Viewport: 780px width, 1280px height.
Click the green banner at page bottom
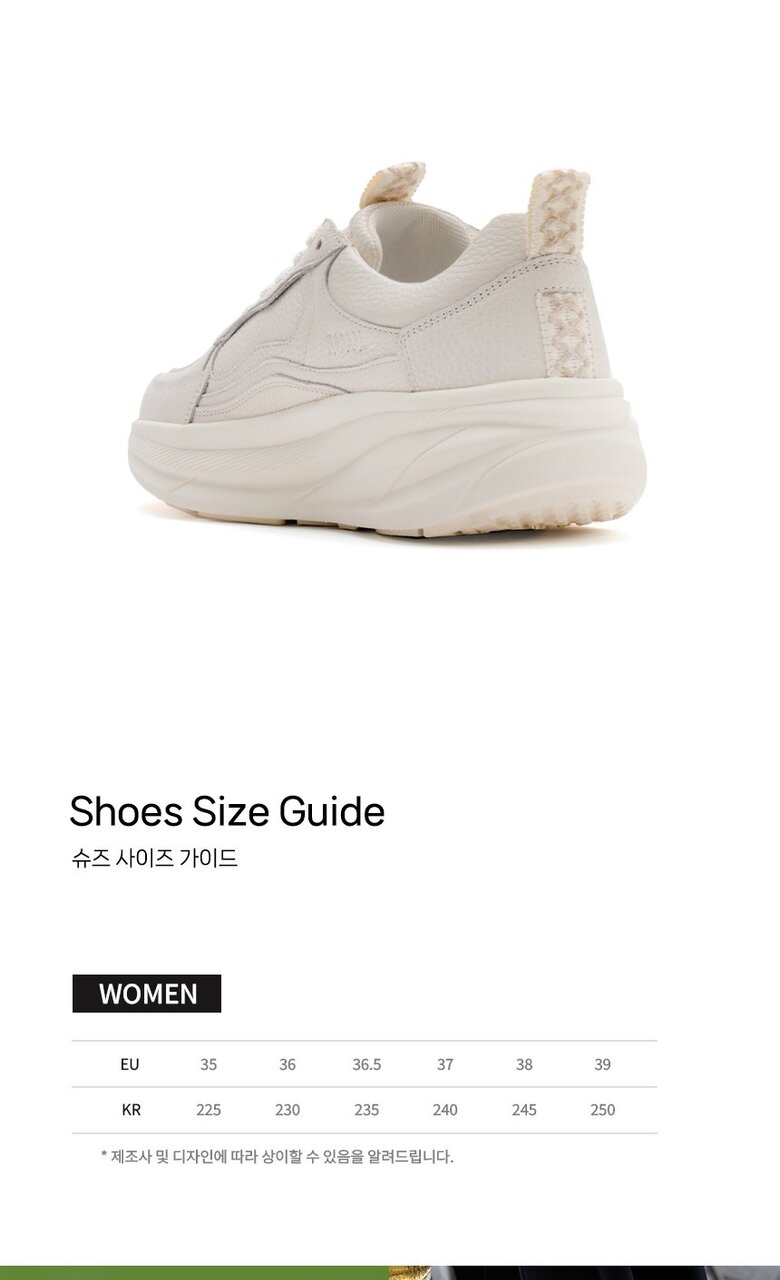tap(194, 1273)
